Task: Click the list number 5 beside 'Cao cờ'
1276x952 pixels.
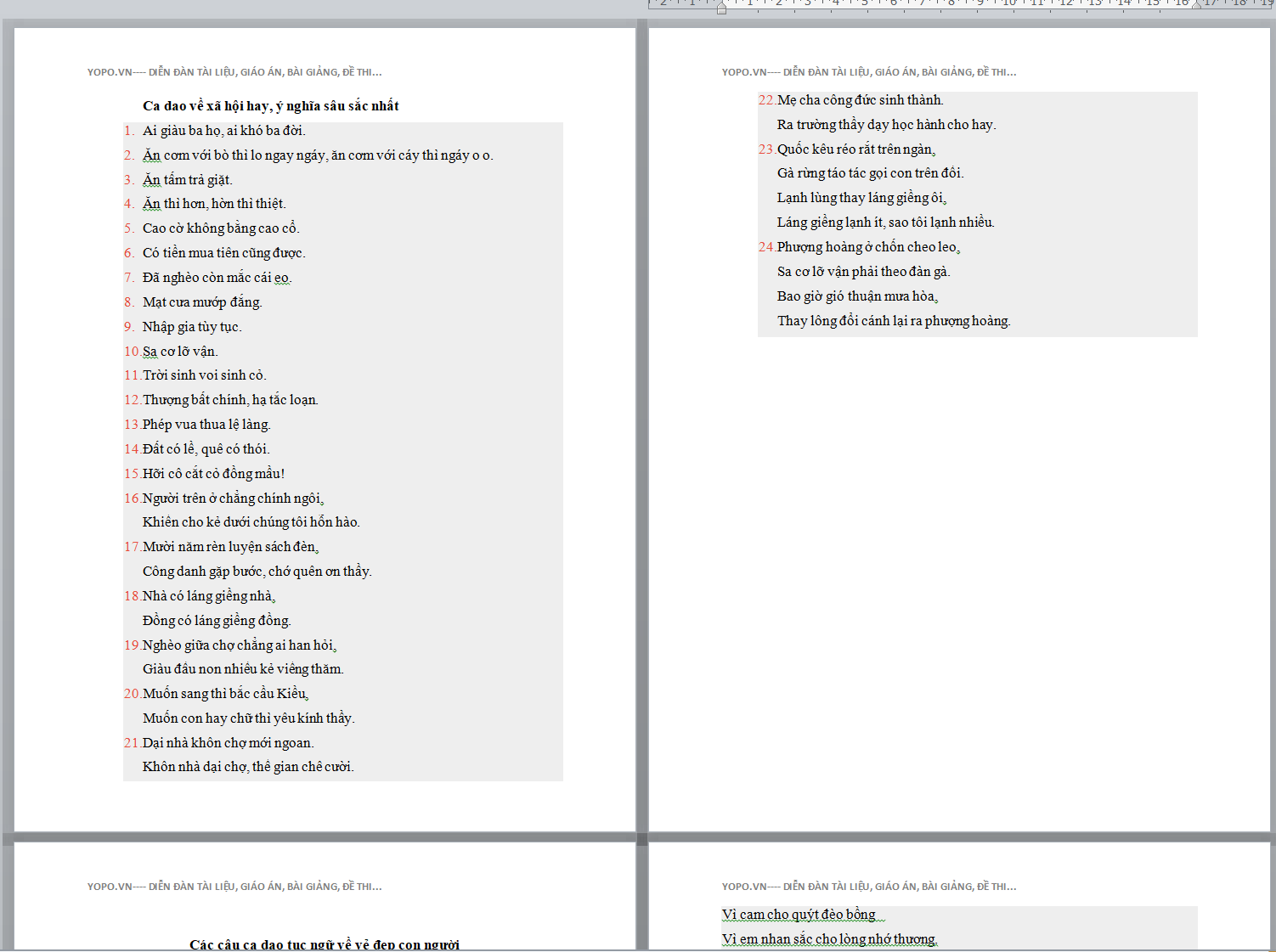Action: click(x=128, y=228)
